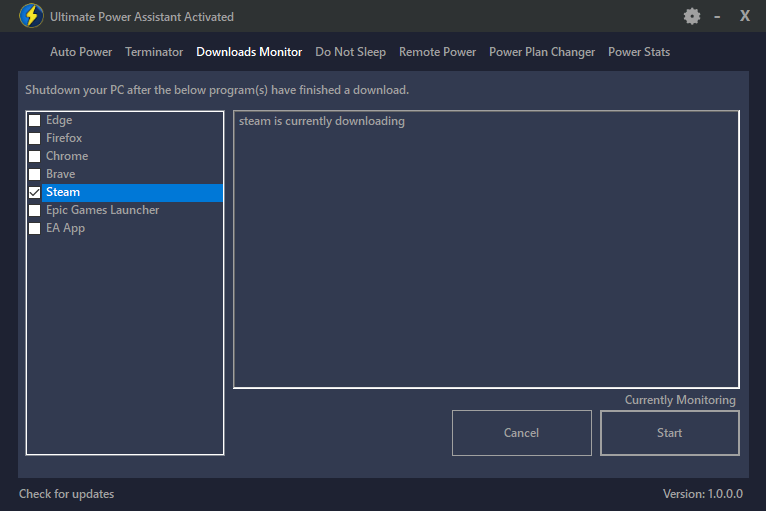Click the Check for updates link
This screenshot has width=766, height=511.
(66, 494)
